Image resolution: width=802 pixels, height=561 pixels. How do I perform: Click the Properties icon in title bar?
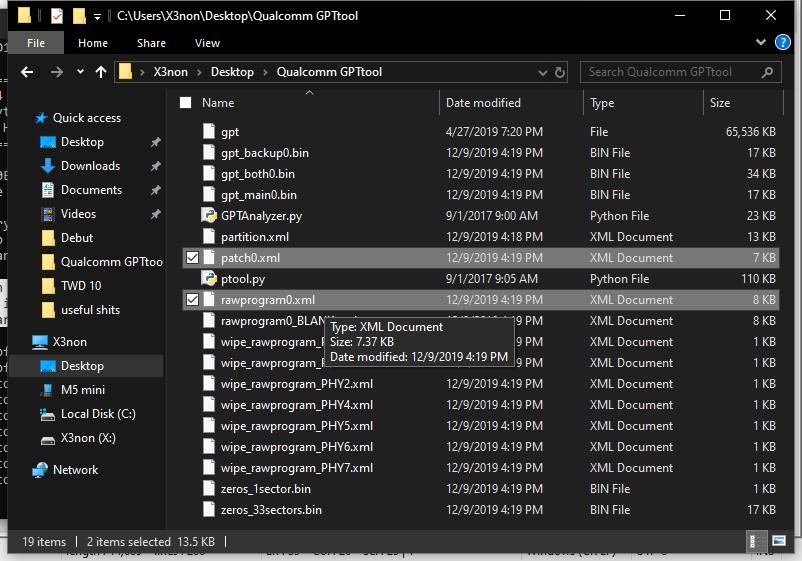57,16
